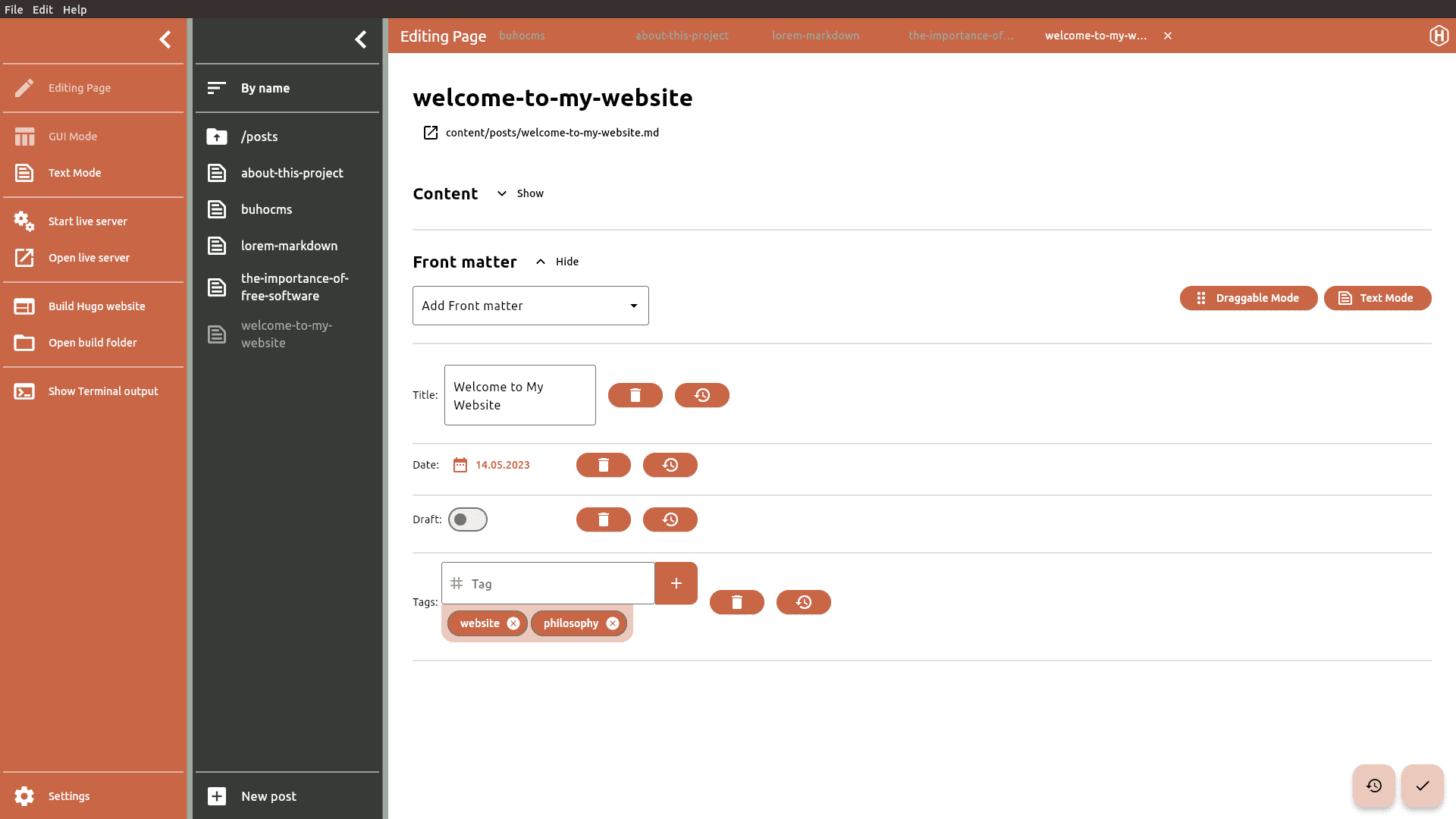This screenshot has width=1456, height=819.
Task: Click the Show Terminal output icon
Action: (x=24, y=391)
